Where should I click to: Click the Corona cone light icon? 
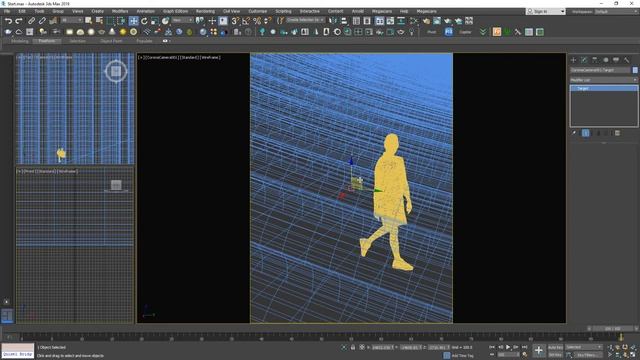[x=112, y=32]
